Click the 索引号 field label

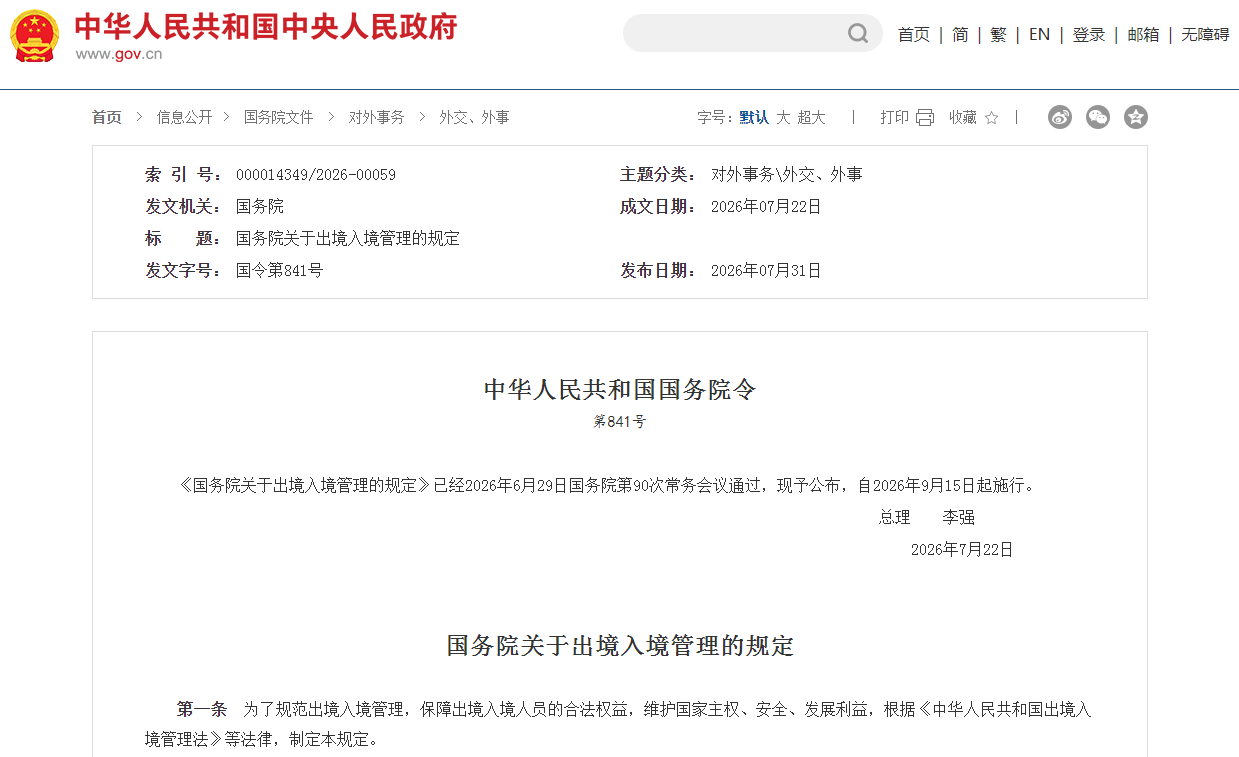pos(184,175)
